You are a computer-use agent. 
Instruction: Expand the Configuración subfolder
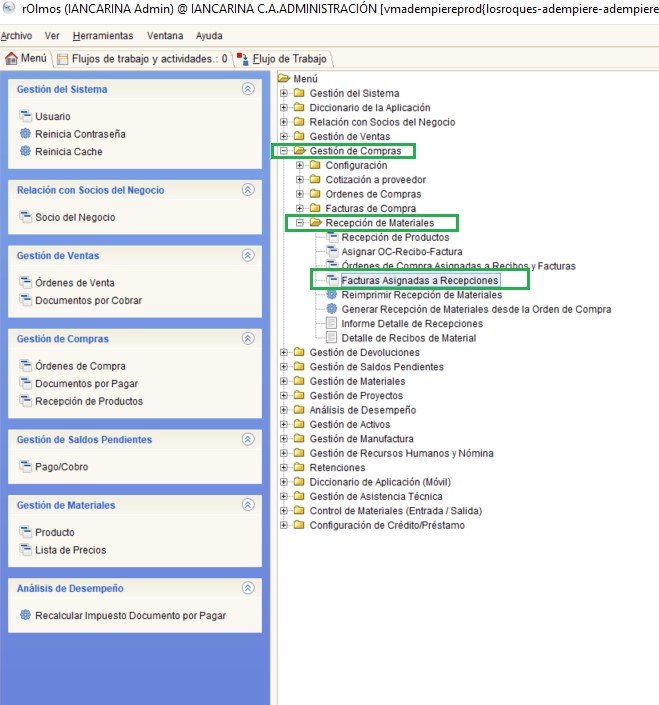[300, 165]
